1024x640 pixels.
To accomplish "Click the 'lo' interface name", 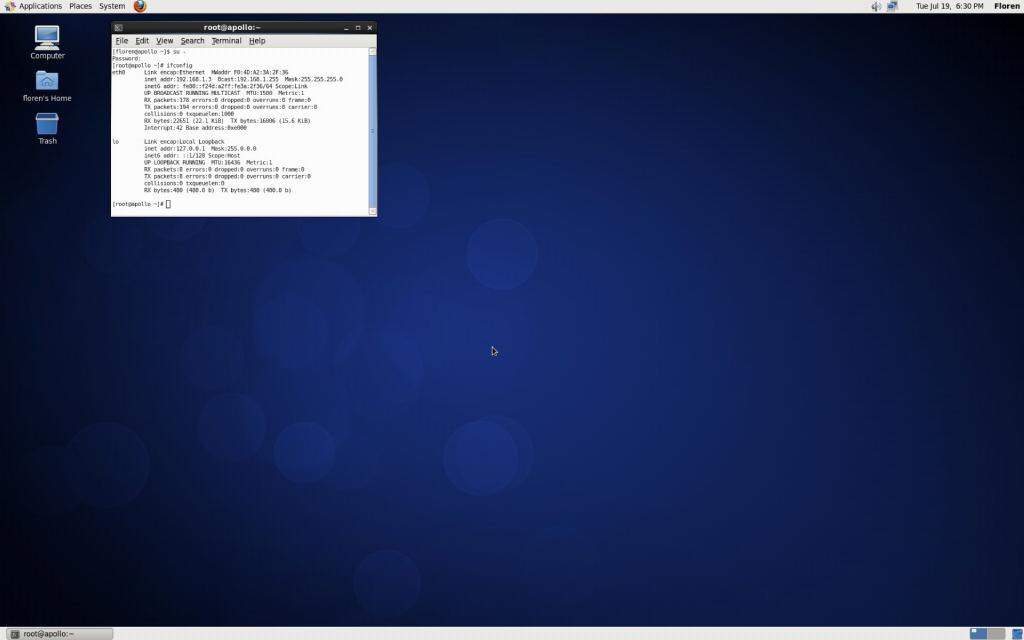I will tap(115, 142).
